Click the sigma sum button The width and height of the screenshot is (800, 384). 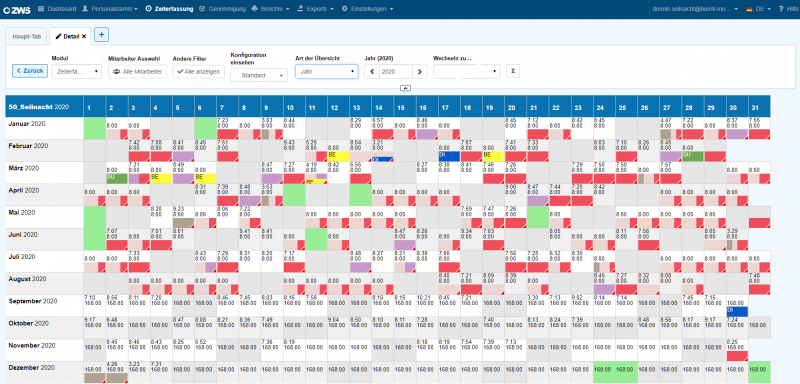(x=512, y=71)
